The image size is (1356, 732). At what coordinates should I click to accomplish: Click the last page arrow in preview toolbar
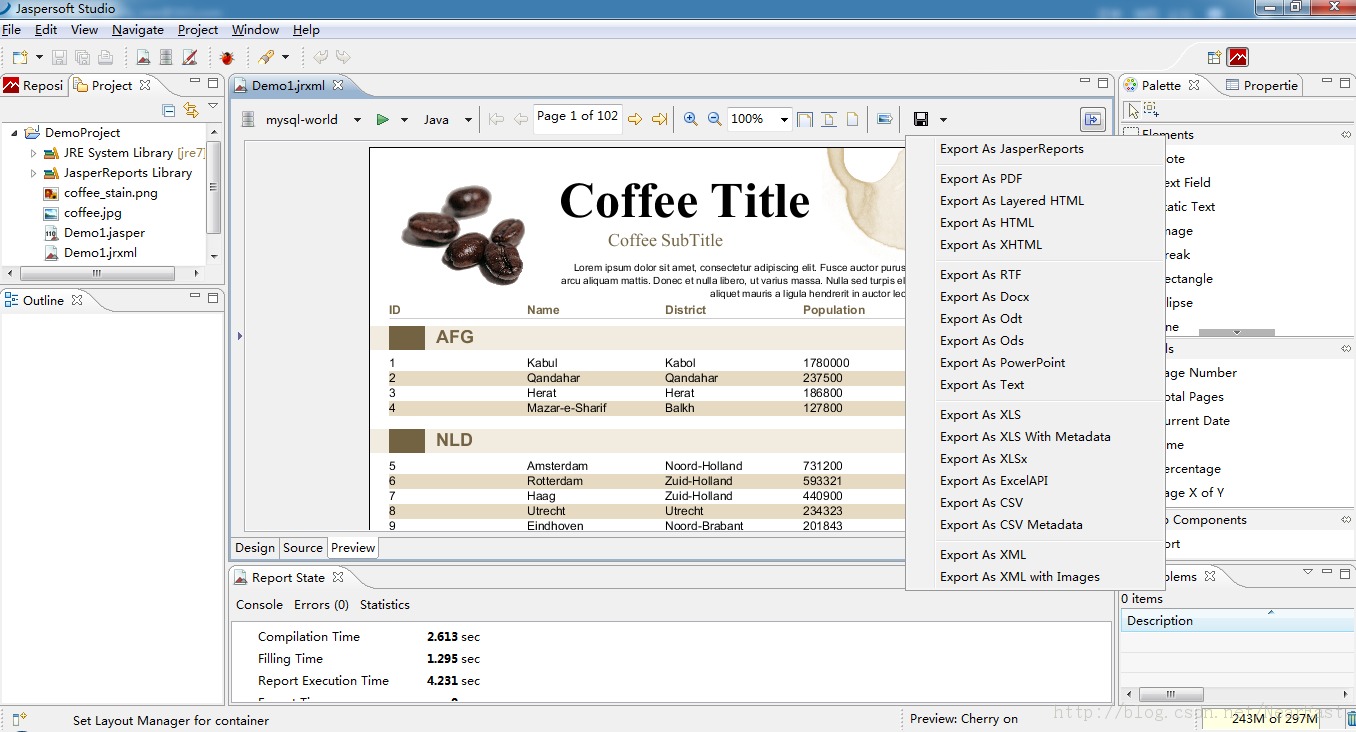pyautogui.click(x=657, y=118)
